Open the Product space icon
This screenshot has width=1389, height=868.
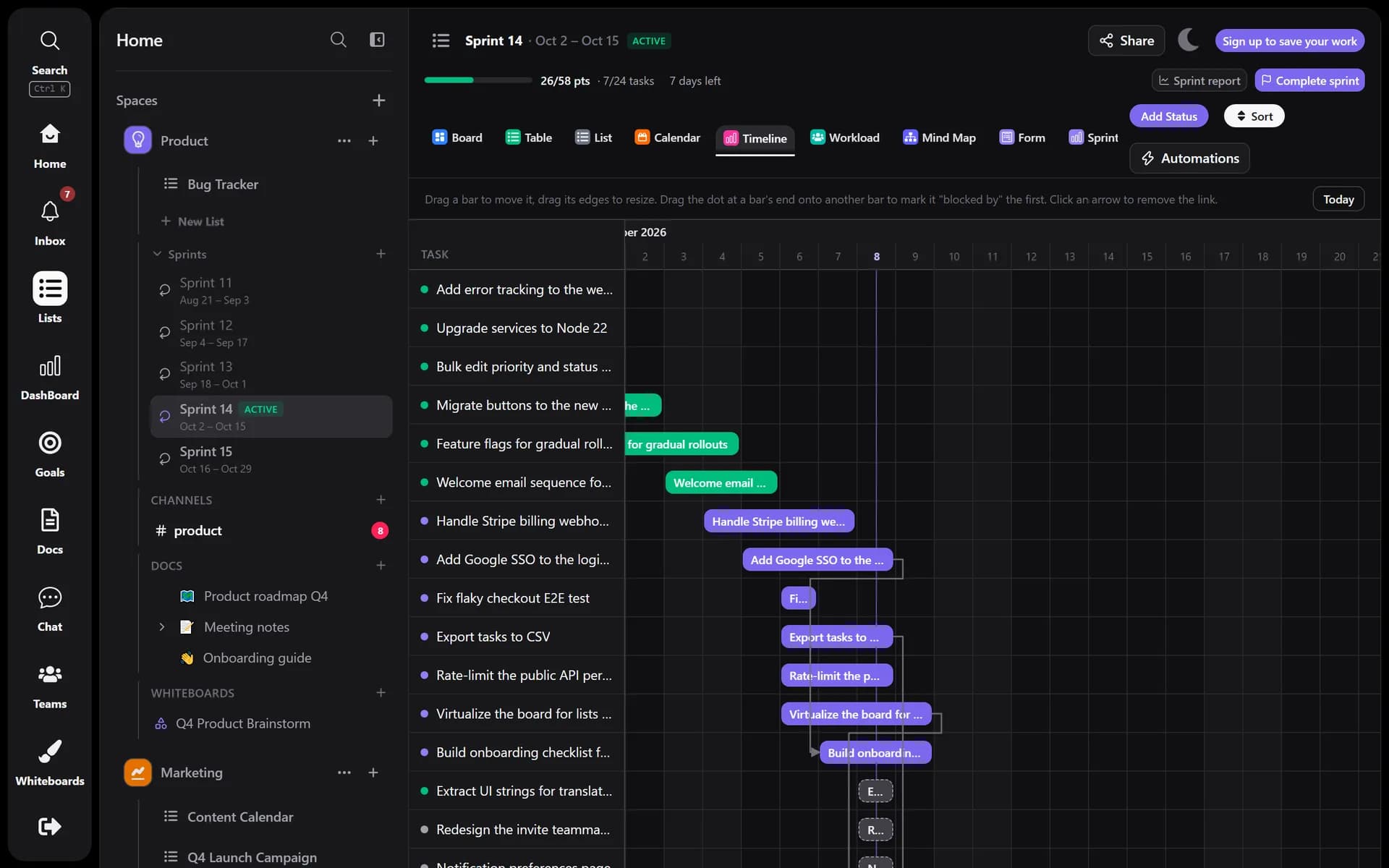coord(137,140)
